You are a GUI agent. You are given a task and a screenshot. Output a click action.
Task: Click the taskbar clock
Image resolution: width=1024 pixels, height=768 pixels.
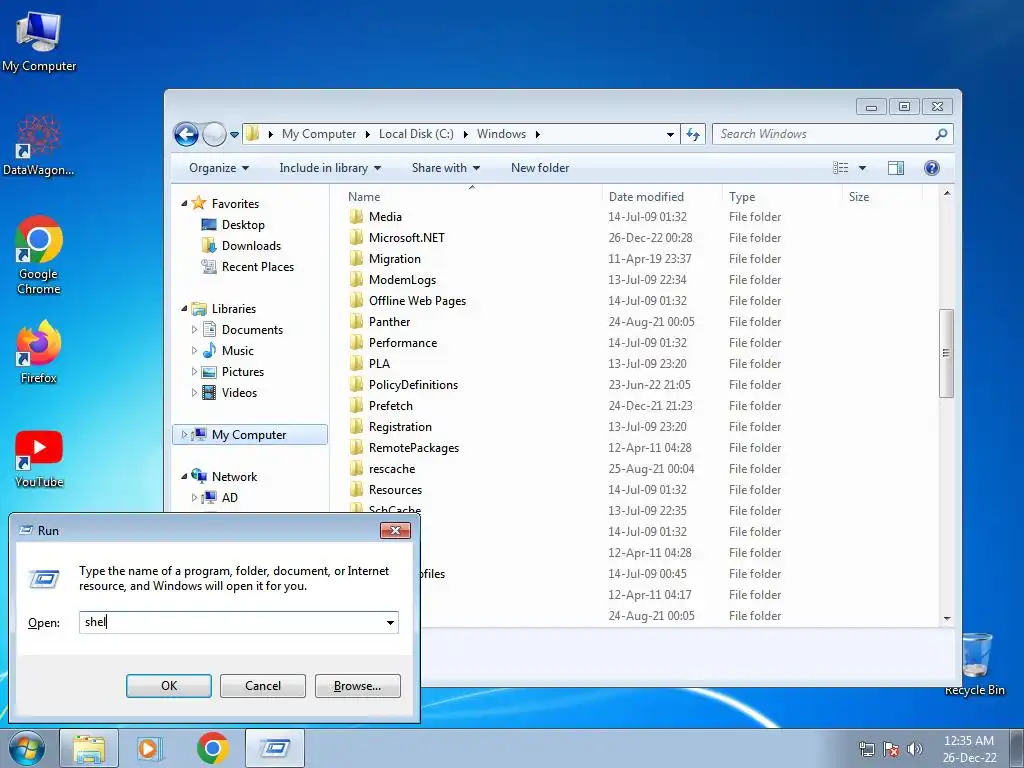(969, 749)
